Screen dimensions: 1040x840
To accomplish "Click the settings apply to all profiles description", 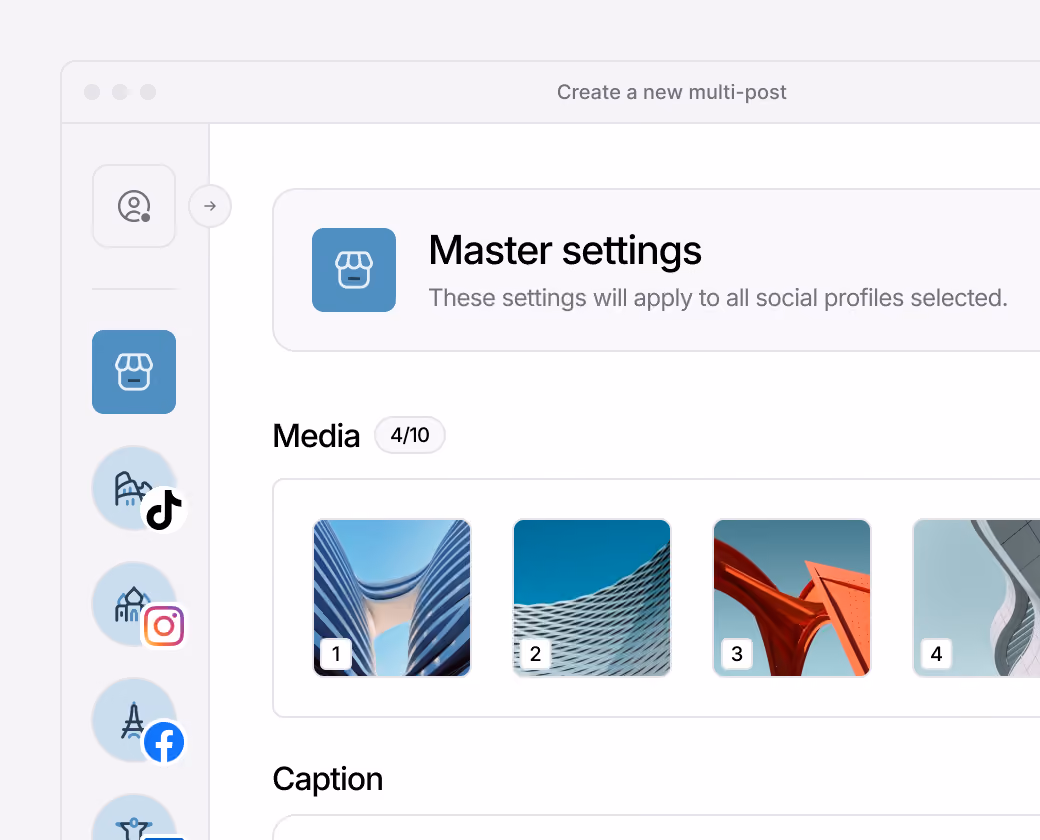I will click(x=718, y=298).
